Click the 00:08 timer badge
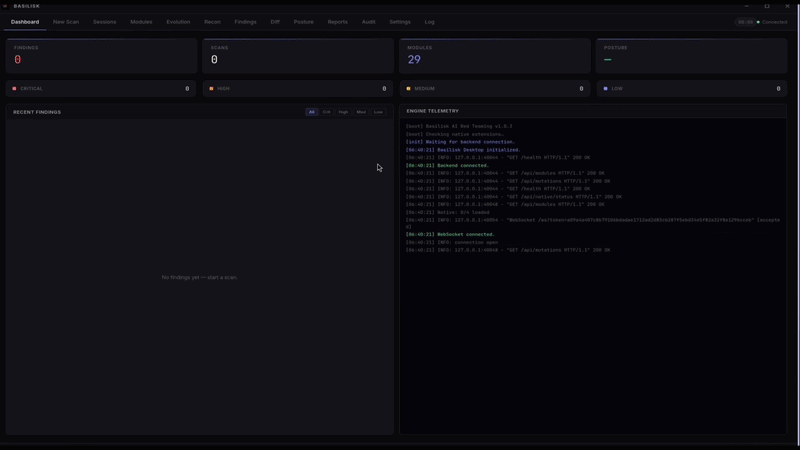Viewport: 800px width, 450px height. point(745,22)
